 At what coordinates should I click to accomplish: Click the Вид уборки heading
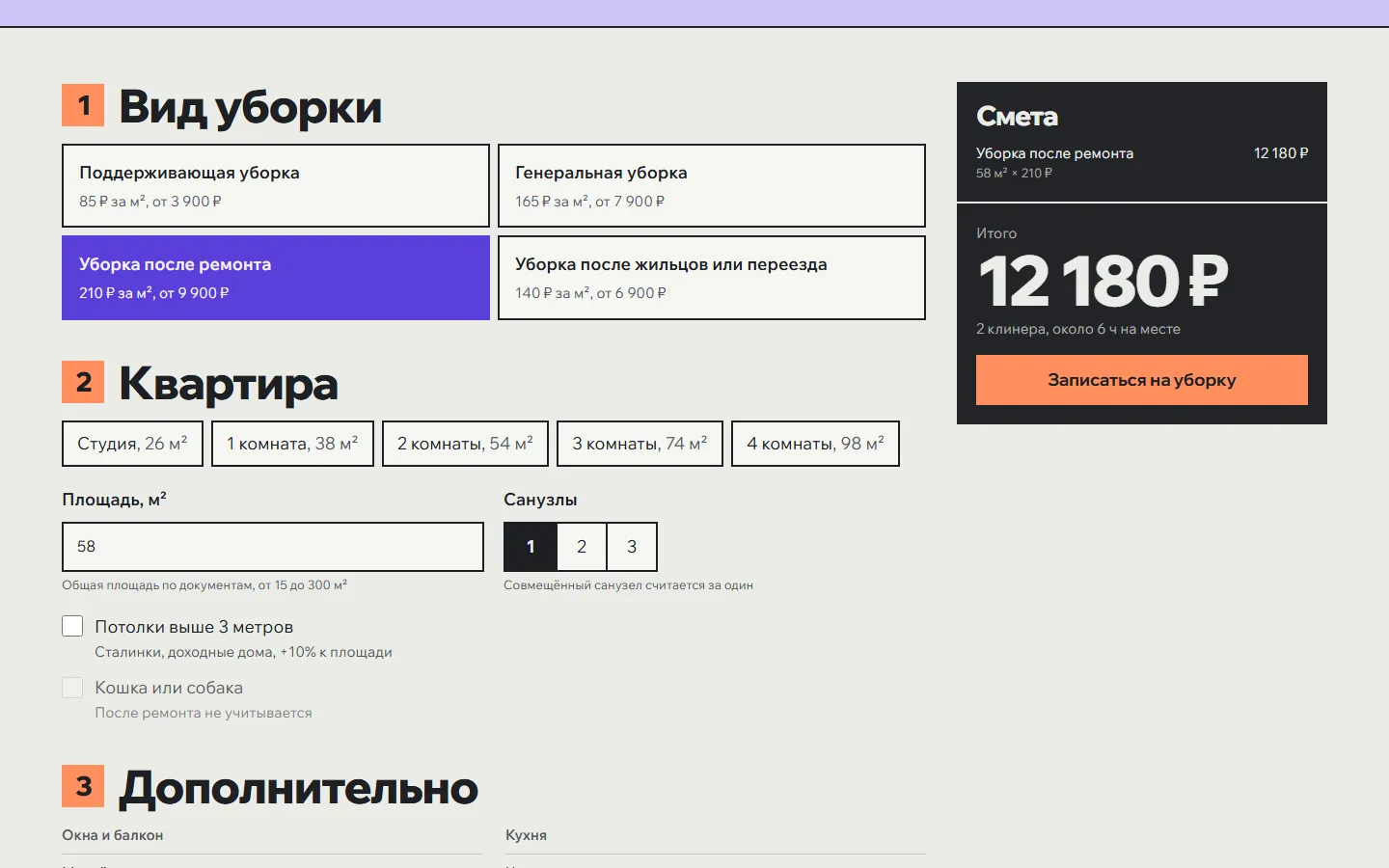pyautogui.click(x=250, y=106)
